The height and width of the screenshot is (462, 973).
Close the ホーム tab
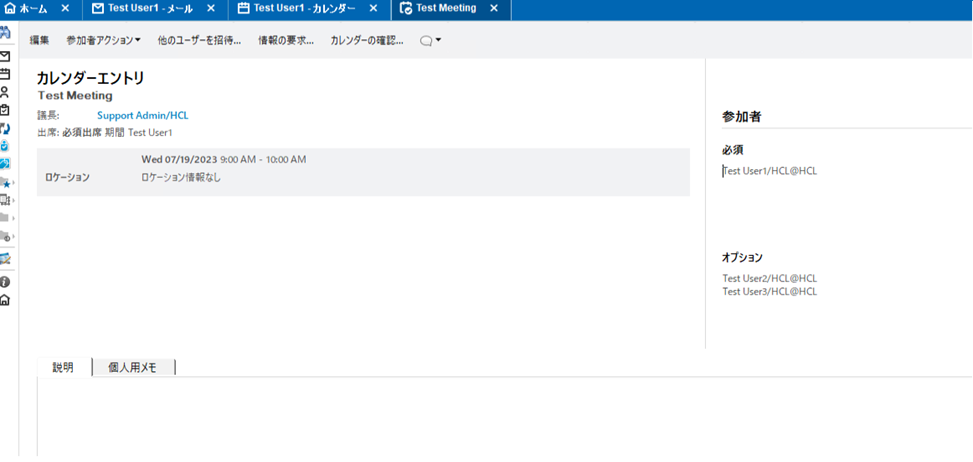[x=66, y=9]
